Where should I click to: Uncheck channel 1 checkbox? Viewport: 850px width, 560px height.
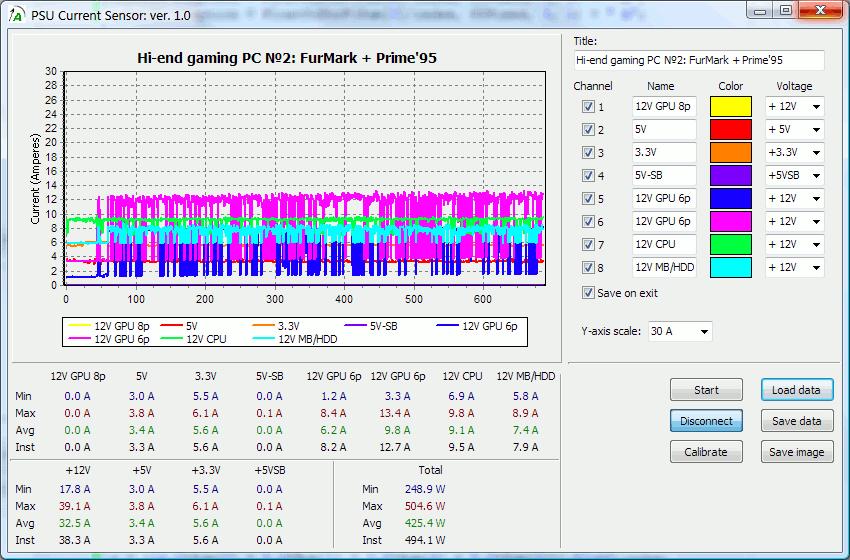pyautogui.click(x=588, y=106)
